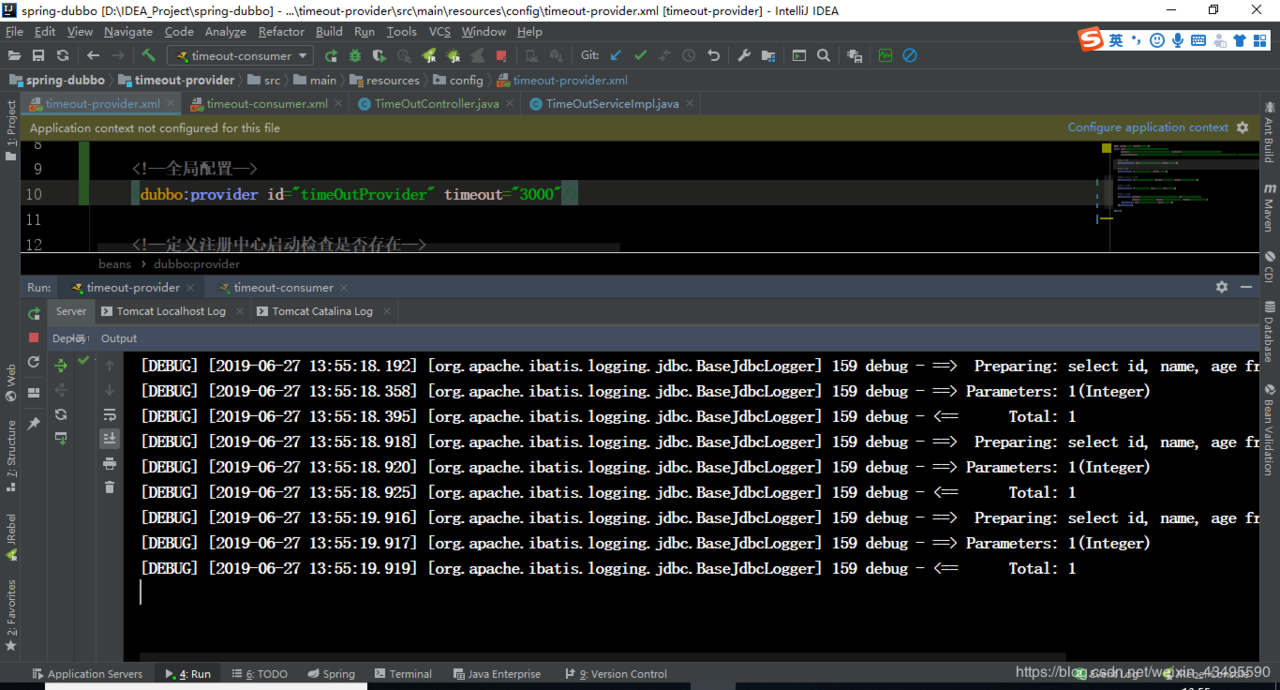Open the timeout-consumer run configuration dropdown
The height and width of the screenshot is (690, 1280).
click(x=240, y=56)
